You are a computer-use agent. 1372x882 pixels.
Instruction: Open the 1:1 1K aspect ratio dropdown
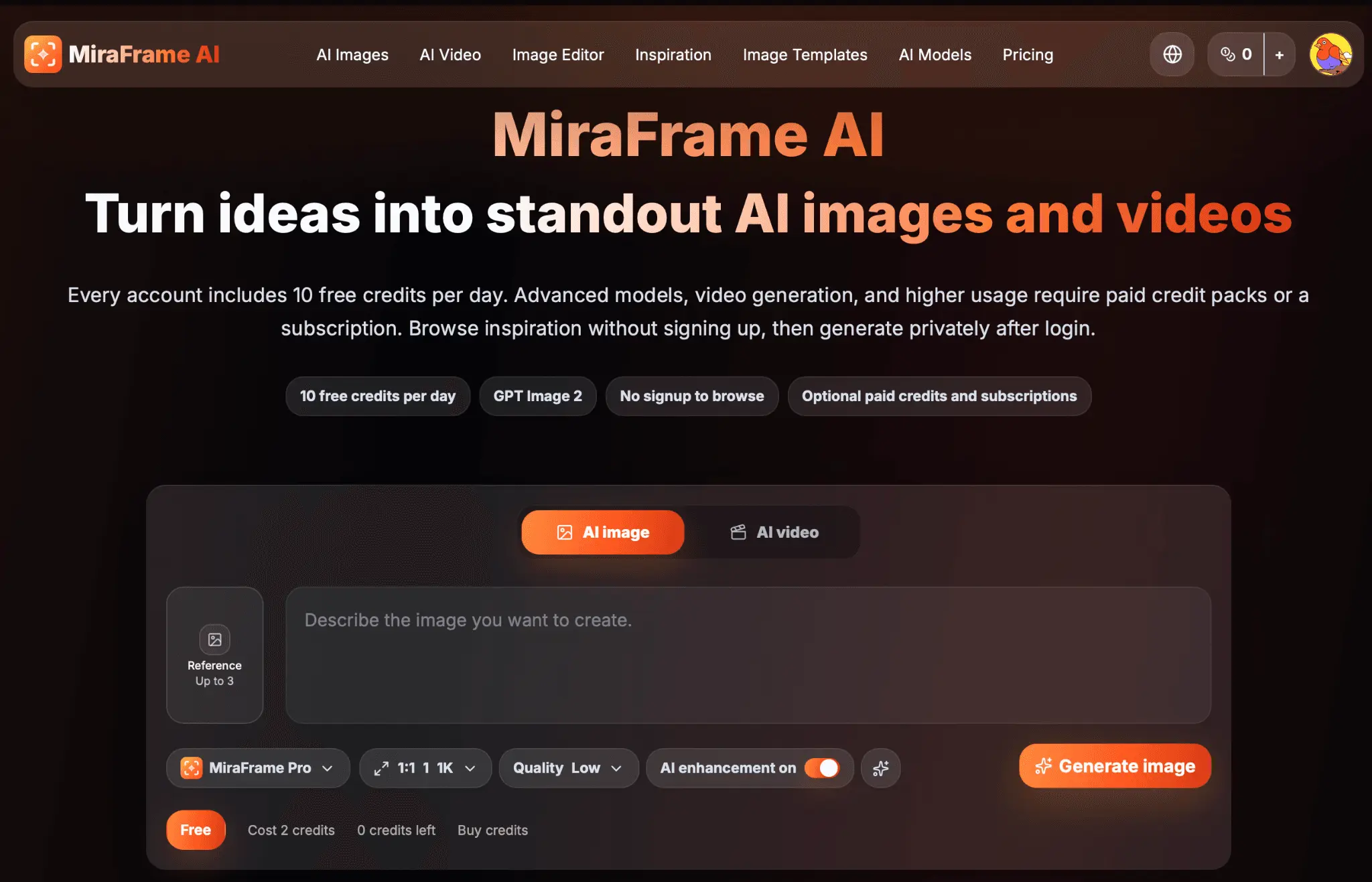pyautogui.click(x=425, y=768)
